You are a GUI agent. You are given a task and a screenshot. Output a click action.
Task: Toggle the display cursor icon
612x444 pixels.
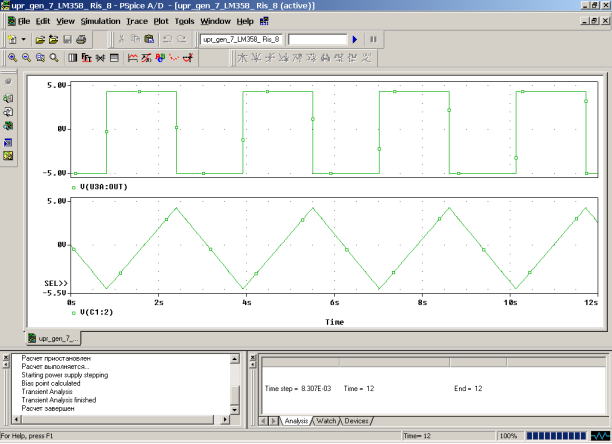pos(188,58)
